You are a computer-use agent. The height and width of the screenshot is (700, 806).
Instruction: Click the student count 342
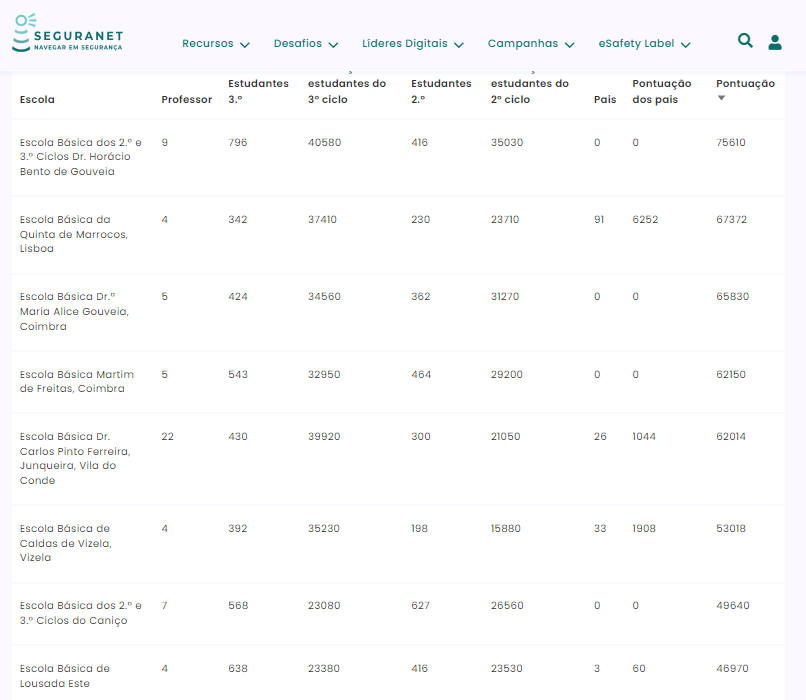237,219
